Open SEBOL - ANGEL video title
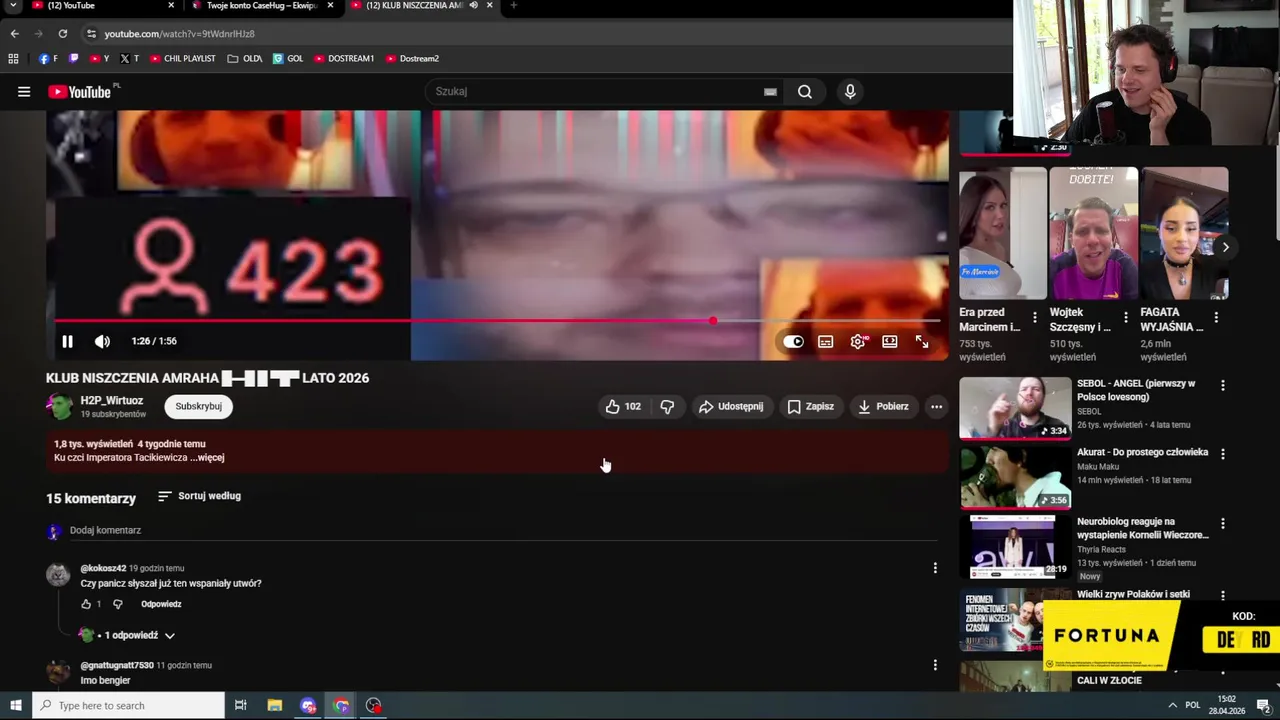The width and height of the screenshot is (1280, 720). (x=1136, y=390)
